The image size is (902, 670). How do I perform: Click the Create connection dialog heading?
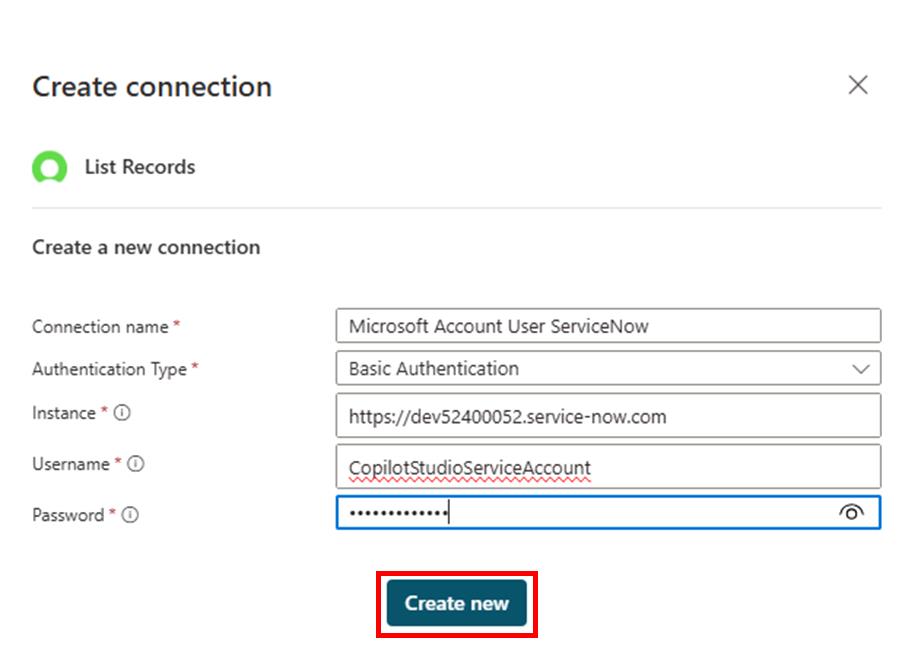(x=152, y=87)
